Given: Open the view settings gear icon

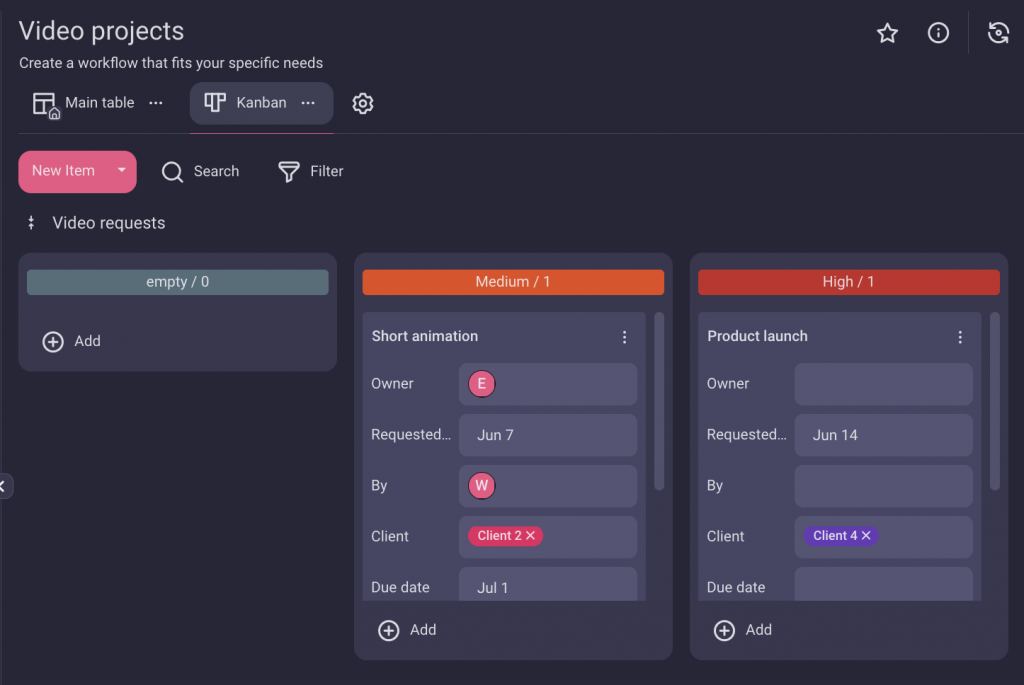Looking at the screenshot, I should click(x=363, y=103).
